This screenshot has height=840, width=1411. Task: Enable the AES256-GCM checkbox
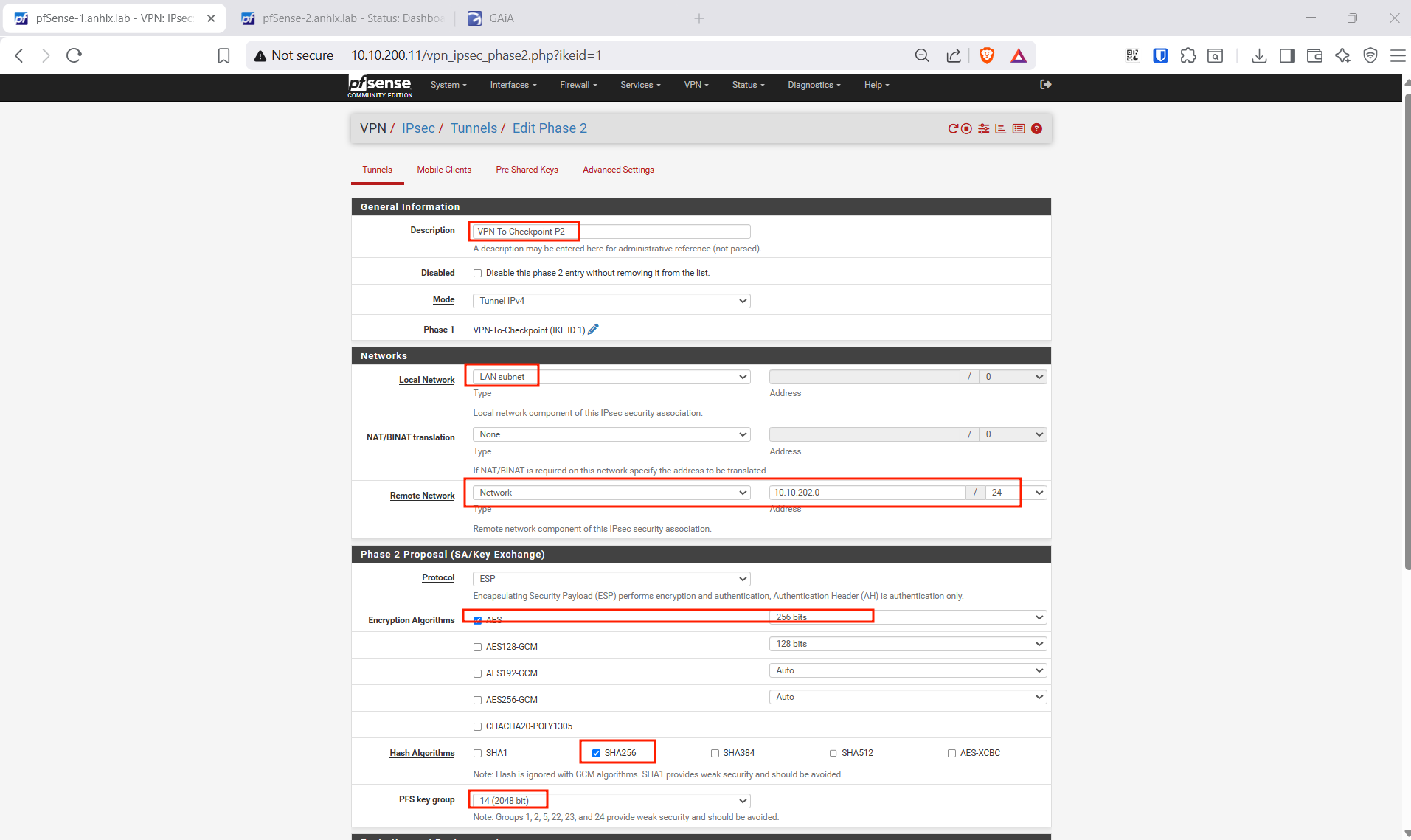[x=477, y=700]
